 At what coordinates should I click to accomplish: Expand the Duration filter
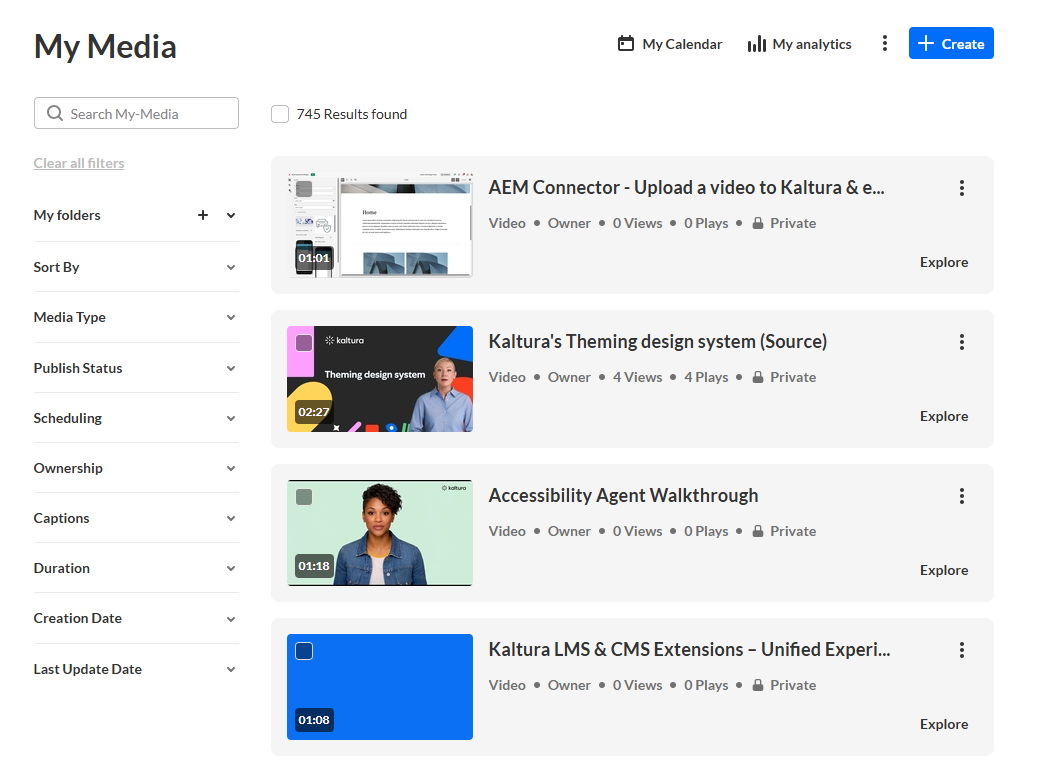point(136,568)
